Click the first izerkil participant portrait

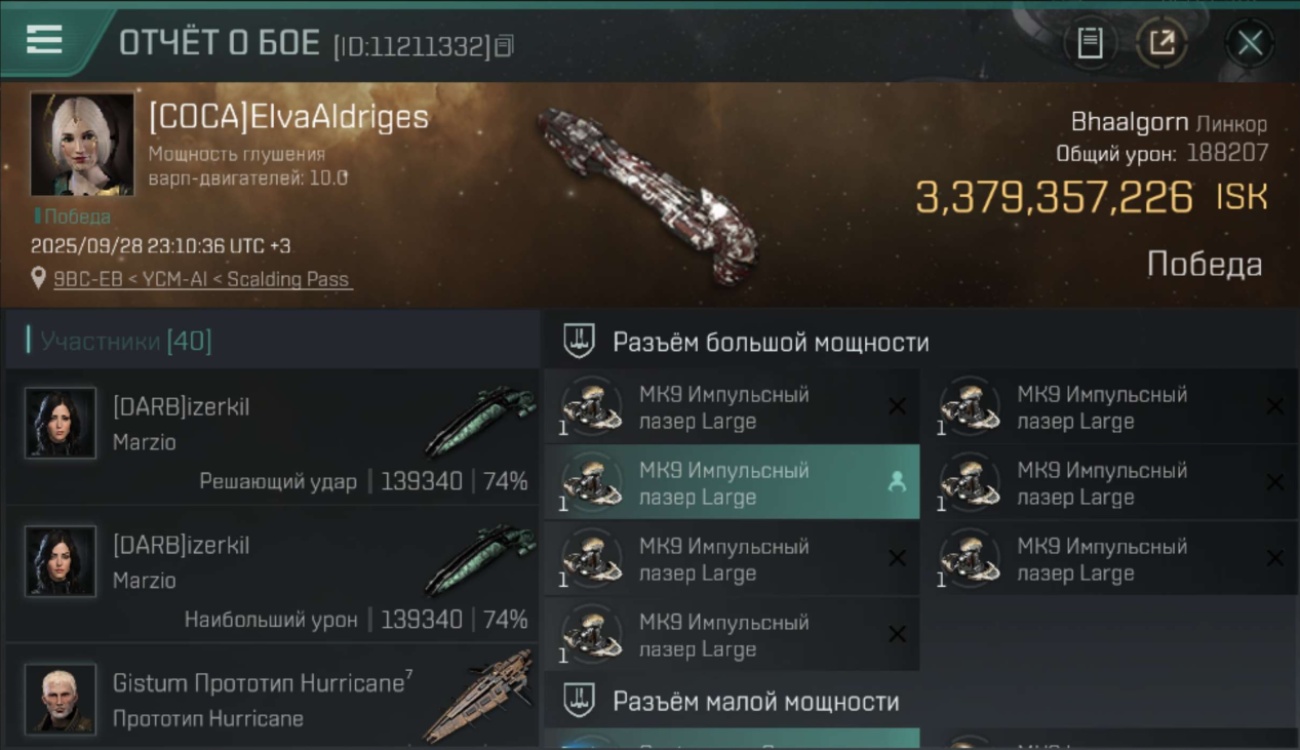(x=61, y=423)
